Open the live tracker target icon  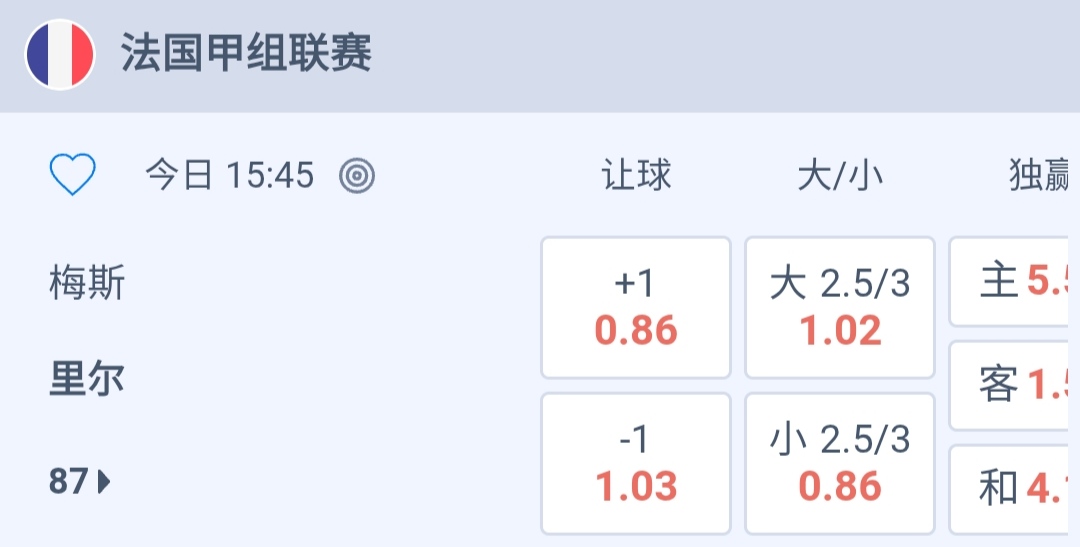click(357, 176)
